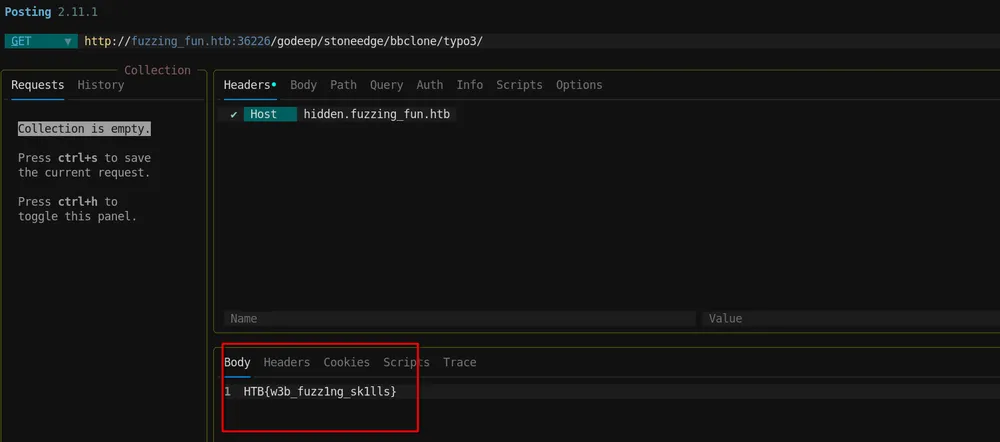Open the request Body tab
The height and width of the screenshot is (442, 1000).
coord(304,85)
